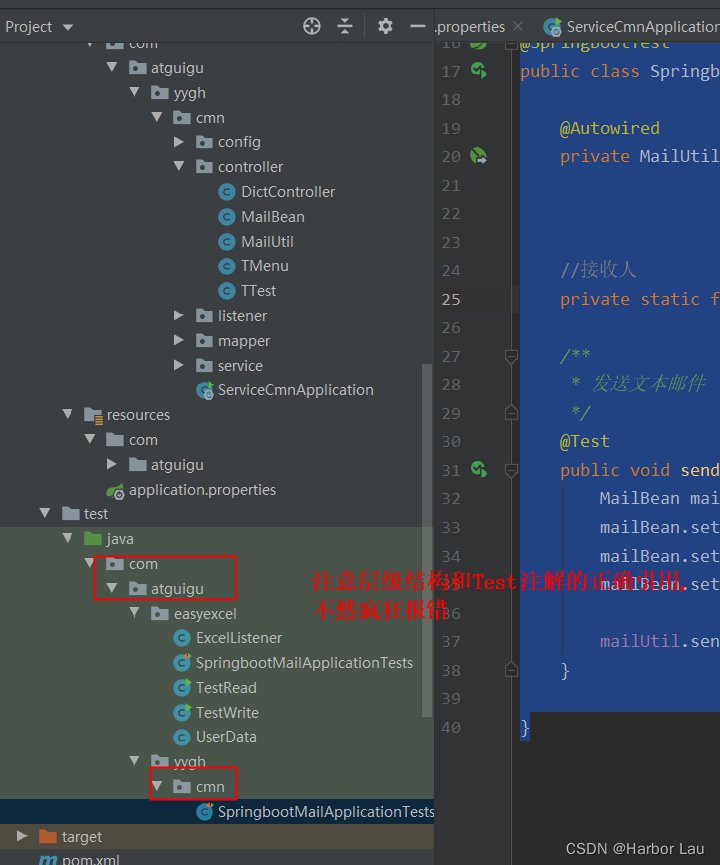Image resolution: width=720 pixels, height=865 pixels.
Task: Open the MailBean class
Action: 273,217
